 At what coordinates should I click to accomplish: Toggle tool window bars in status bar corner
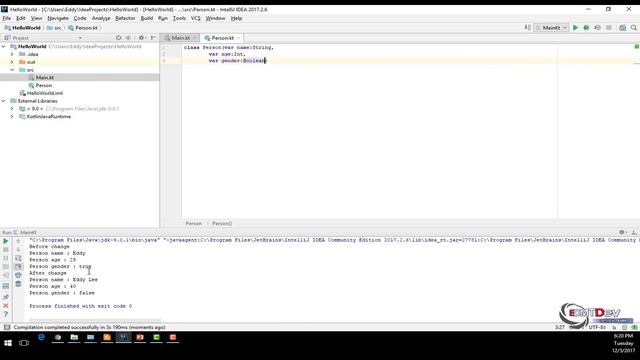click(7, 327)
